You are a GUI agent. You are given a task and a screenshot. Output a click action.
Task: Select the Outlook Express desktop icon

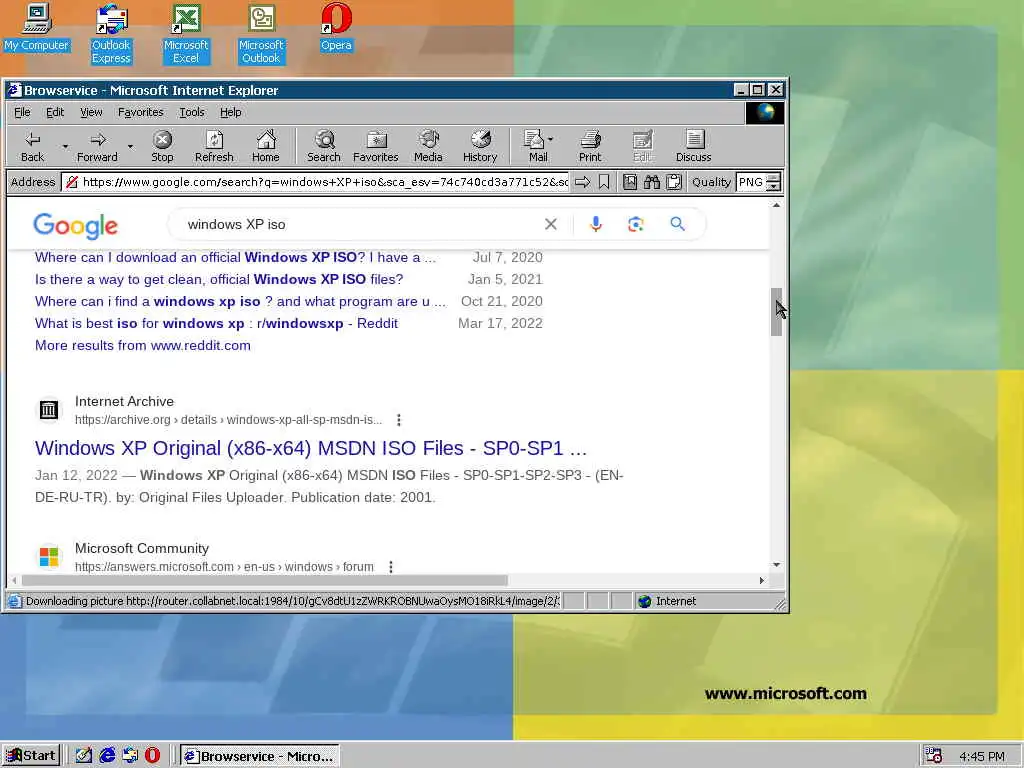tap(111, 33)
